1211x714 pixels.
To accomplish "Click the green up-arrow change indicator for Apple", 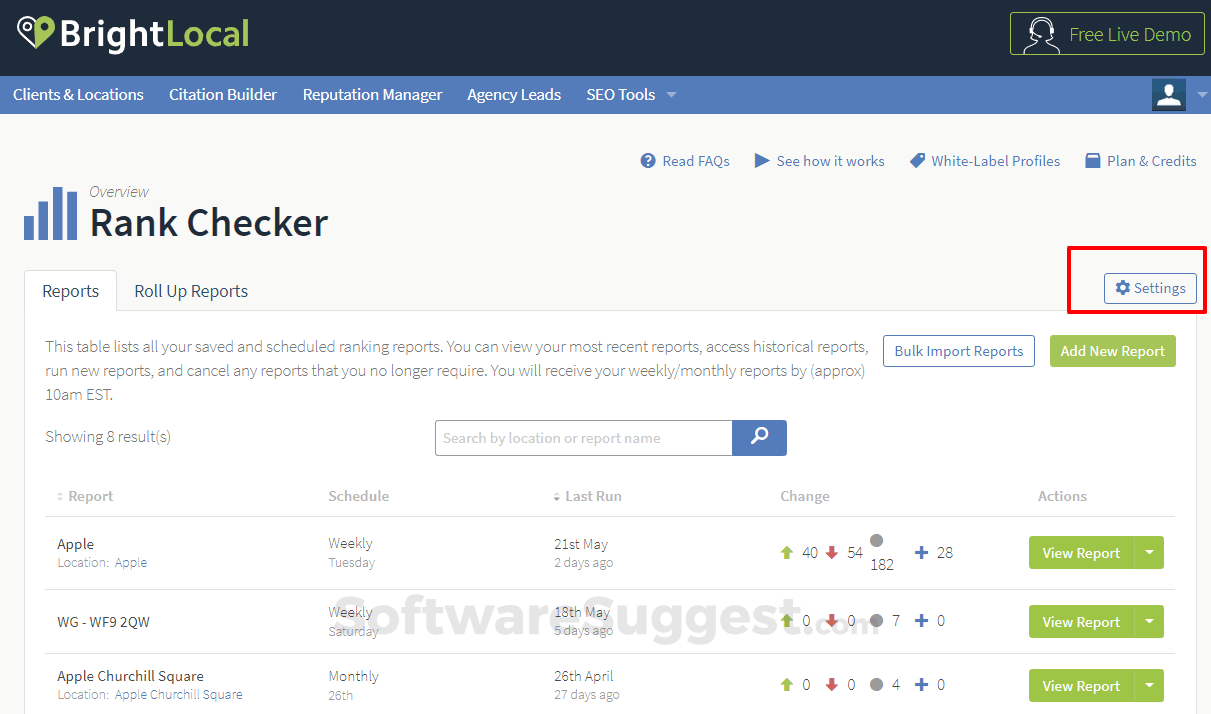I will pos(788,552).
